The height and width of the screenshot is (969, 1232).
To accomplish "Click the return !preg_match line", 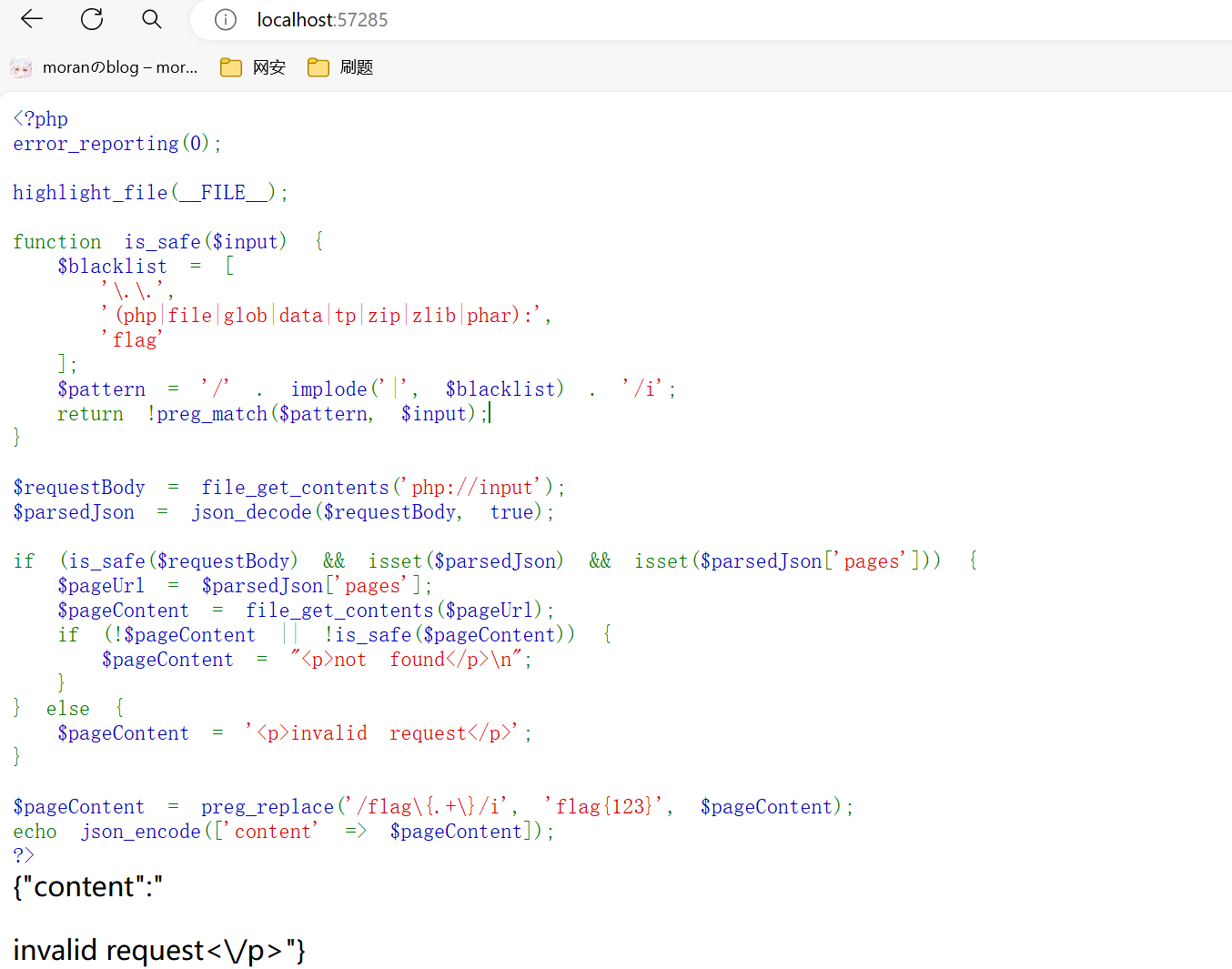I will [273, 414].
